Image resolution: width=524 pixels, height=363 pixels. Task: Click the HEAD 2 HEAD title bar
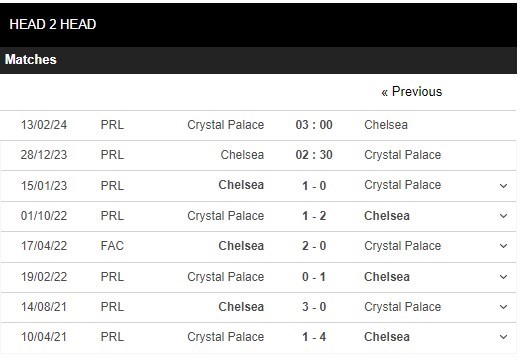click(x=258, y=24)
